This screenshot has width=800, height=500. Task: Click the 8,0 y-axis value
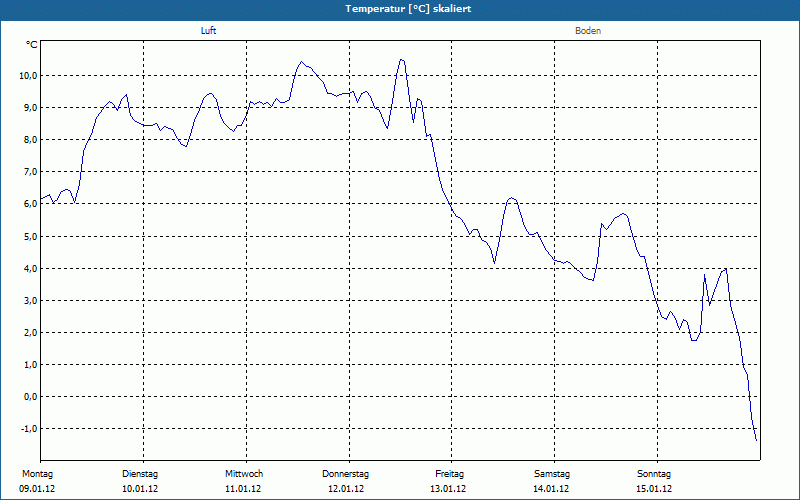coord(30,140)
